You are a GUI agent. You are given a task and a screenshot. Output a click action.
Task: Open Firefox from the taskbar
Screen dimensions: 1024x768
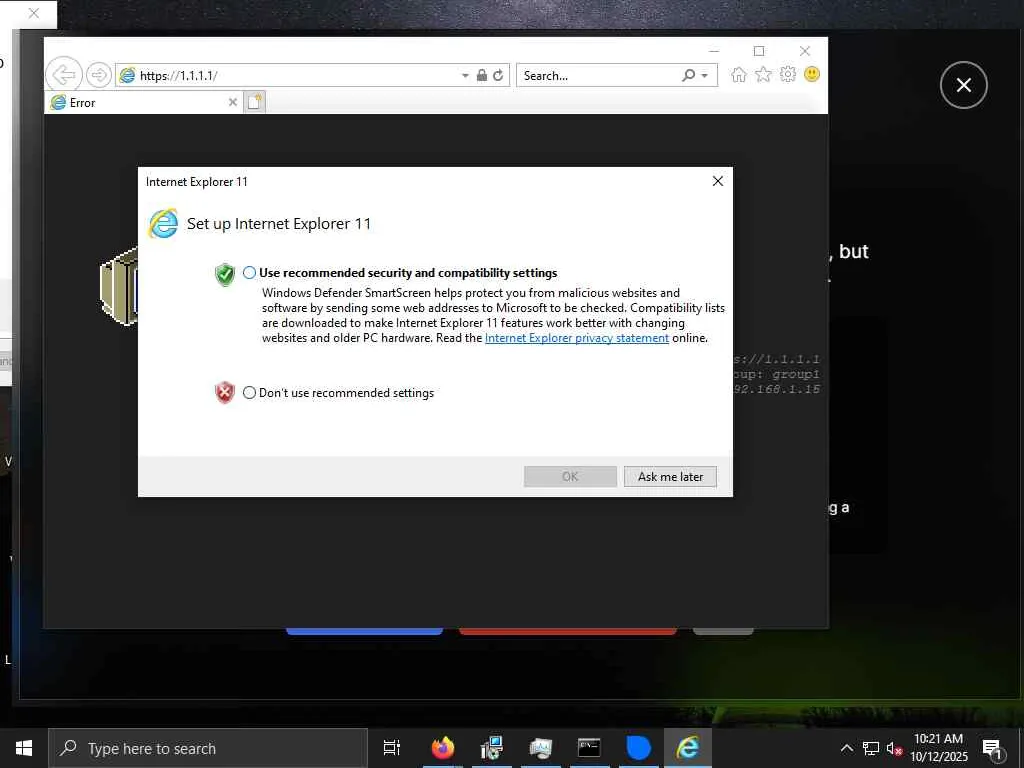[442, 748]
